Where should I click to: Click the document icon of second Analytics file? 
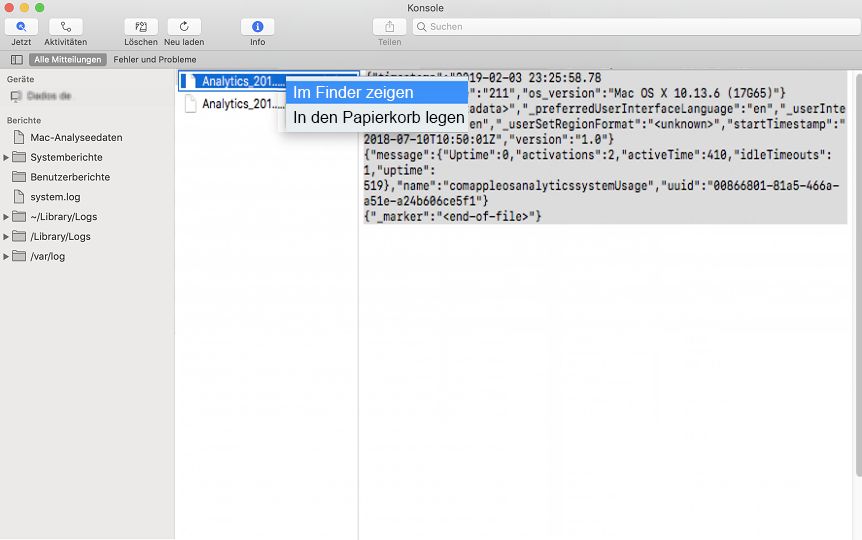tap(190, 103)
